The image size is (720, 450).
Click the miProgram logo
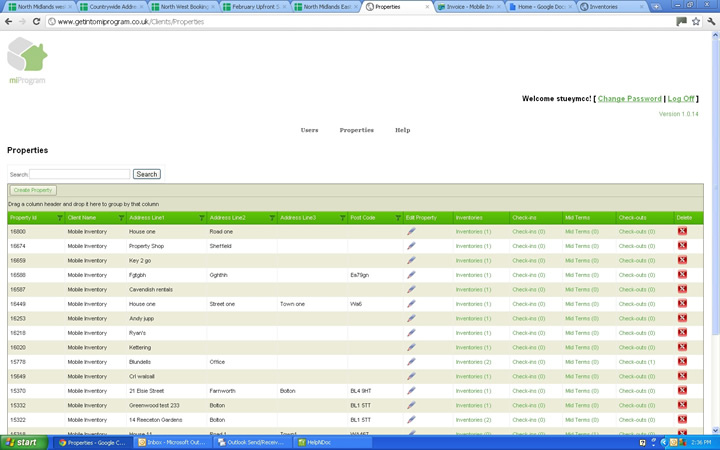click(x=27, y=61)
